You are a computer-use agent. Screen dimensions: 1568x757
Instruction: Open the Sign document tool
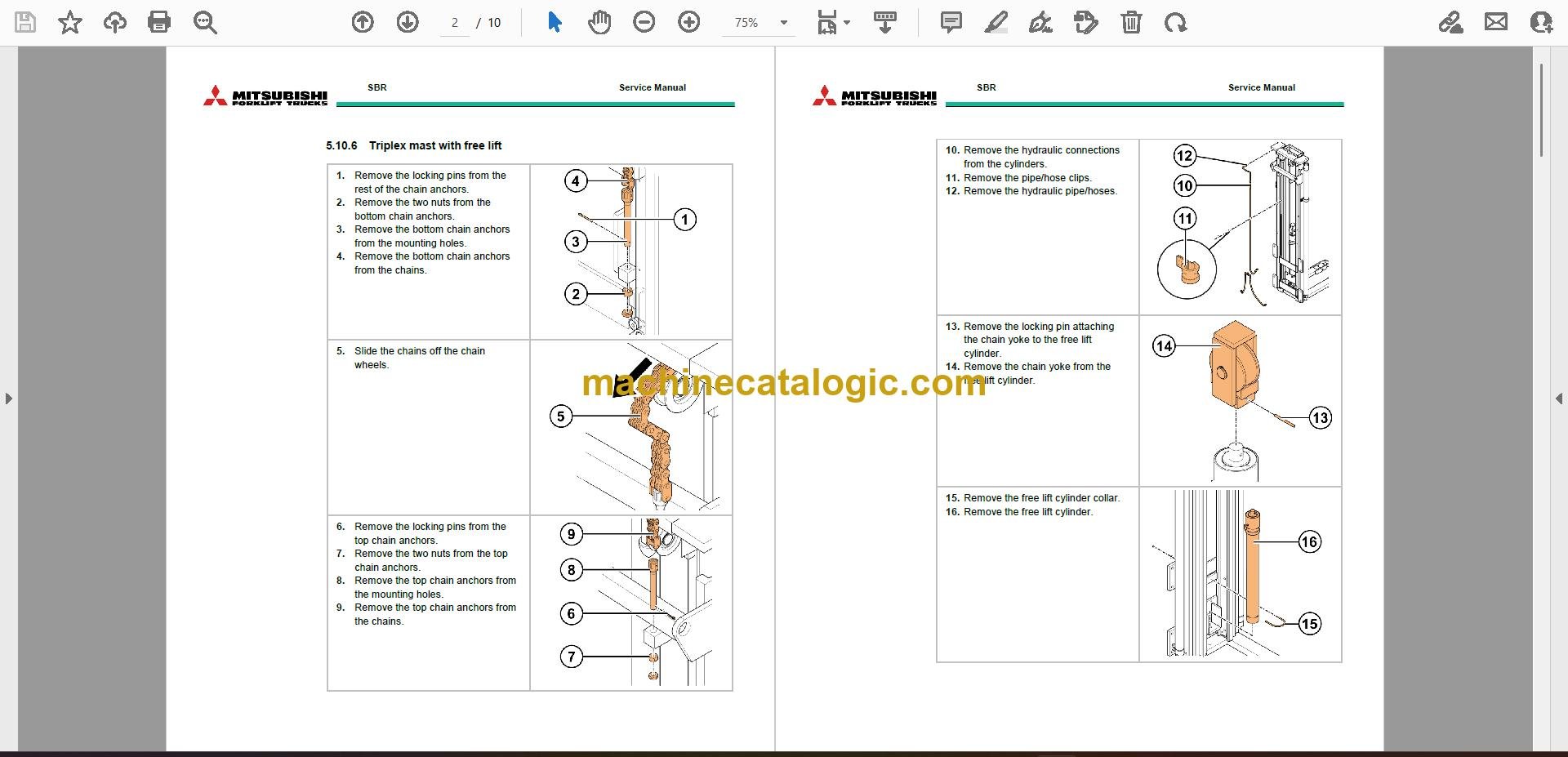click(1040, 23)
